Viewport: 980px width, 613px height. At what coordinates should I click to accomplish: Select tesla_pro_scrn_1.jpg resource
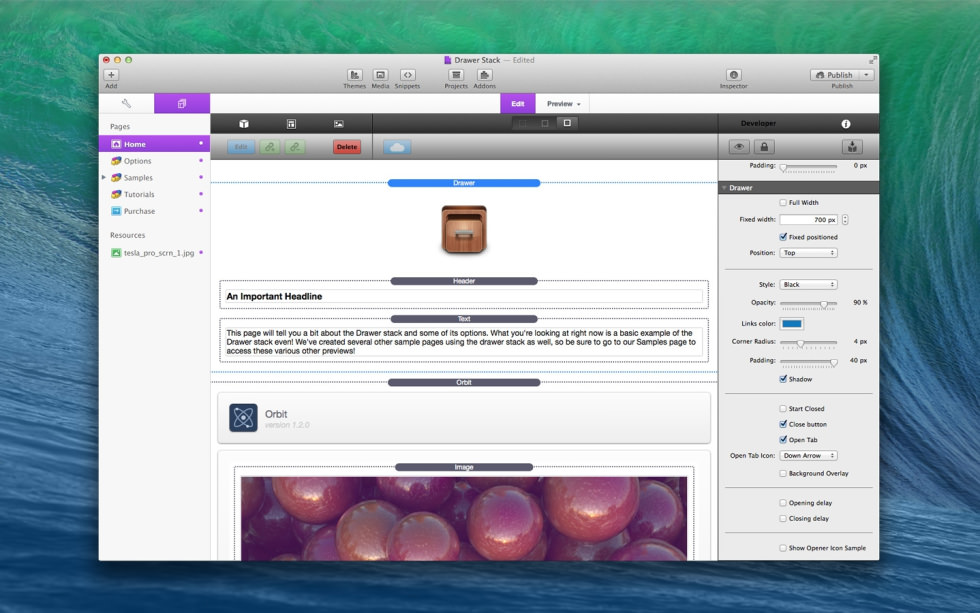(x=154, y=253)
